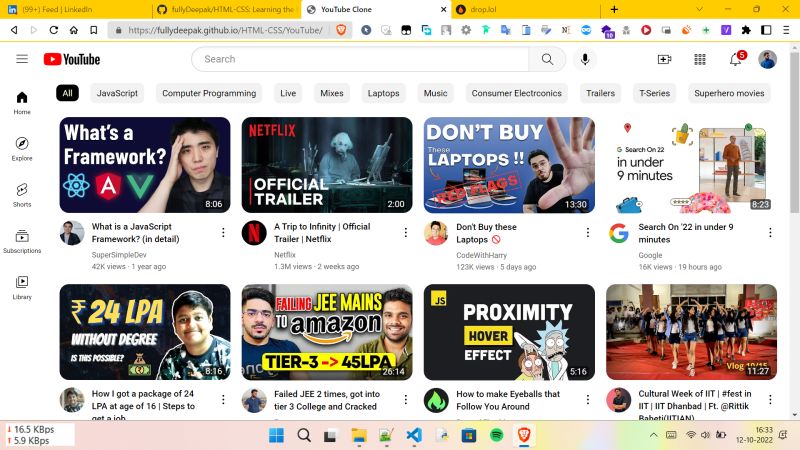Open Brave Shields lion icon

pyautogui.click(x=341, y=30)
